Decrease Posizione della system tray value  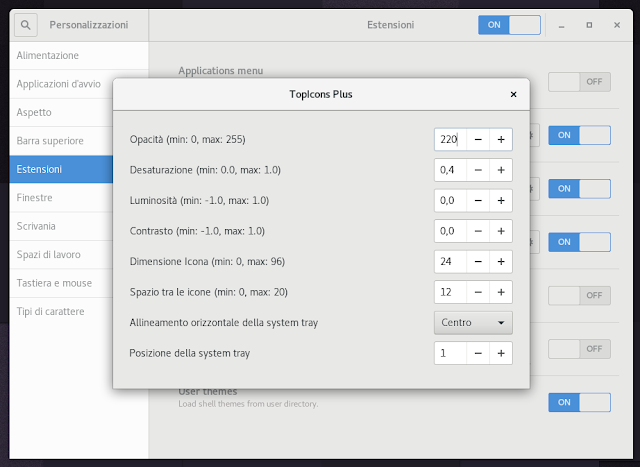coord(478,353)
